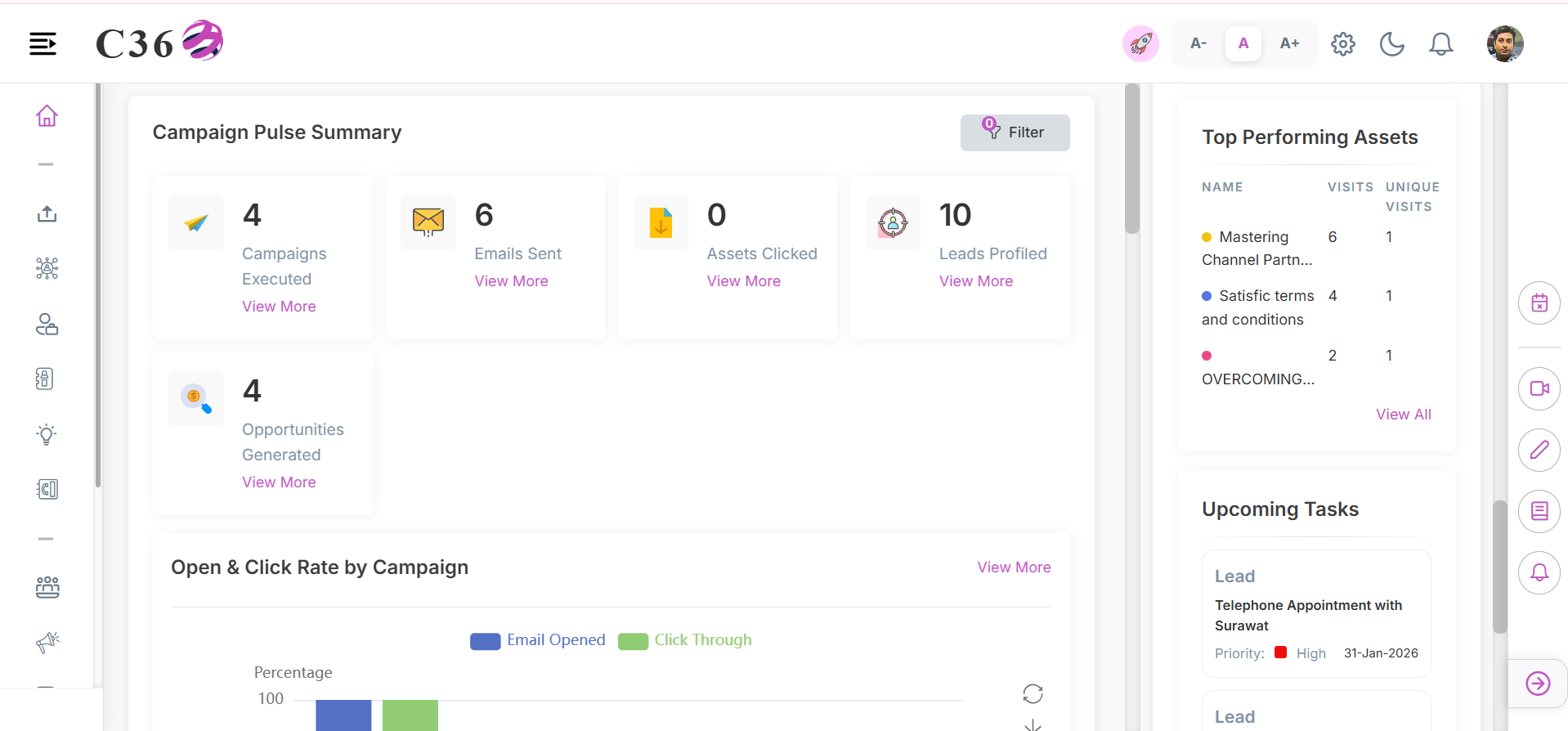Open notifications bell in the header
Image resolution: width=1568 pixels, height=731 pixels.
pos(1440,43)
